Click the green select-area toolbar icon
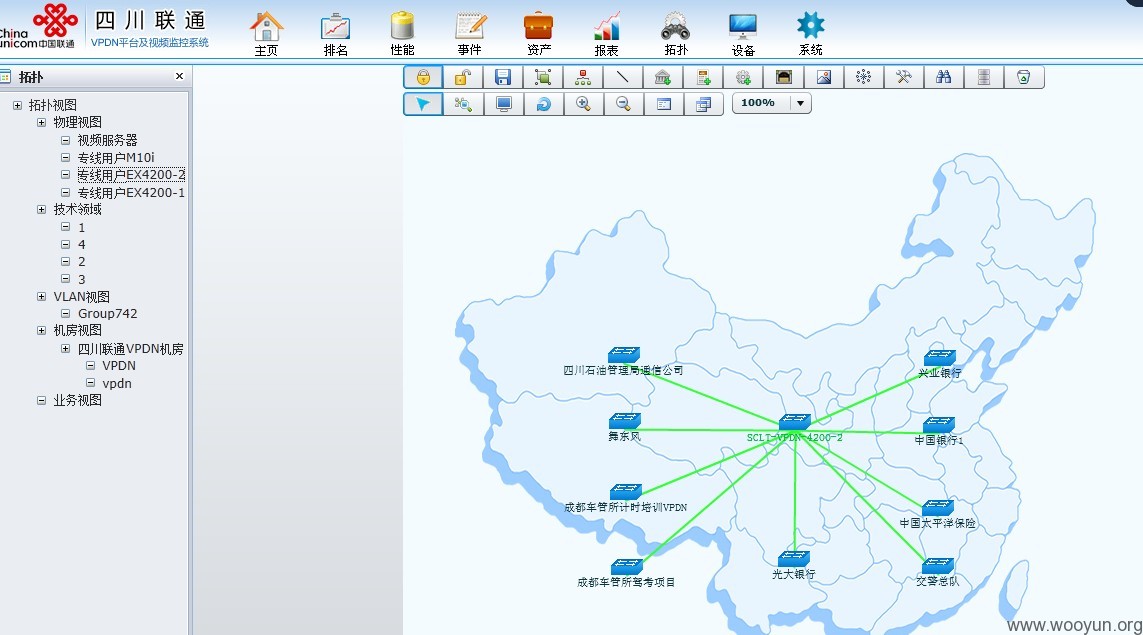1143x635 pixels. pyautogui.click(x=543, y=77)
